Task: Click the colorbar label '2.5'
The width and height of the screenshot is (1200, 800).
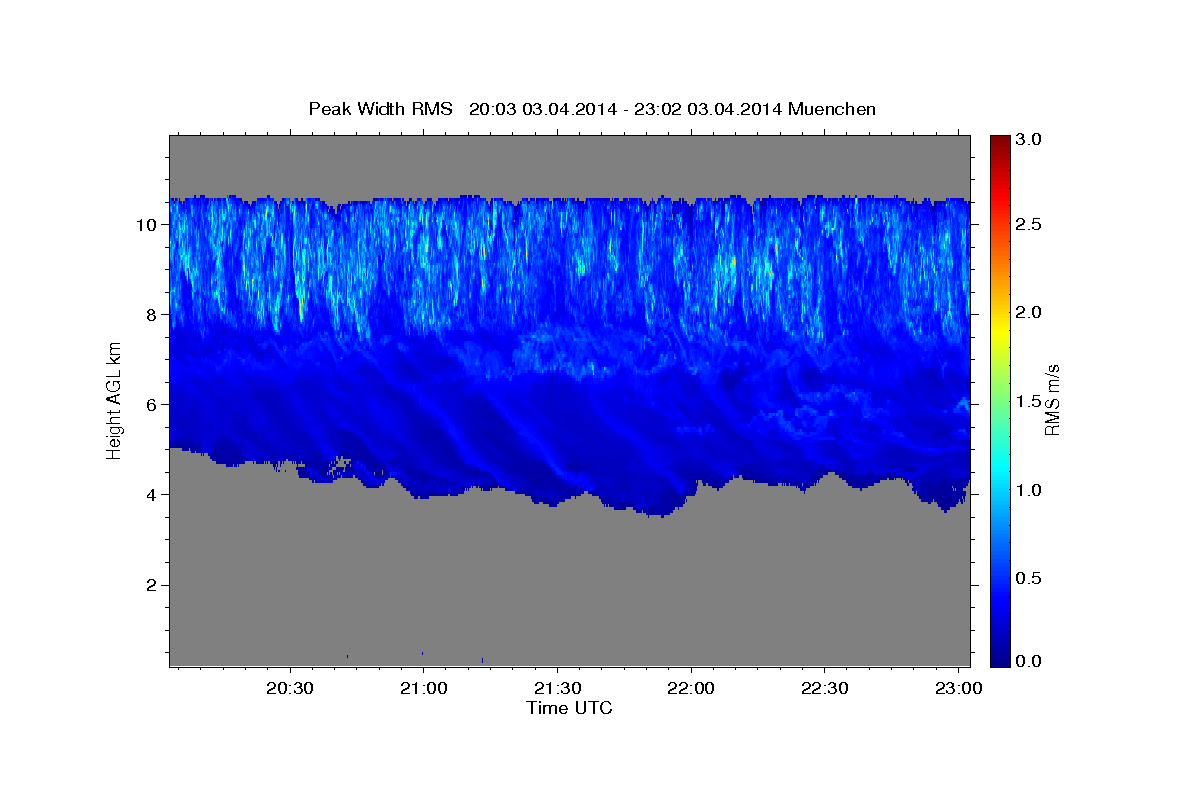Action: coord(1030,225)
